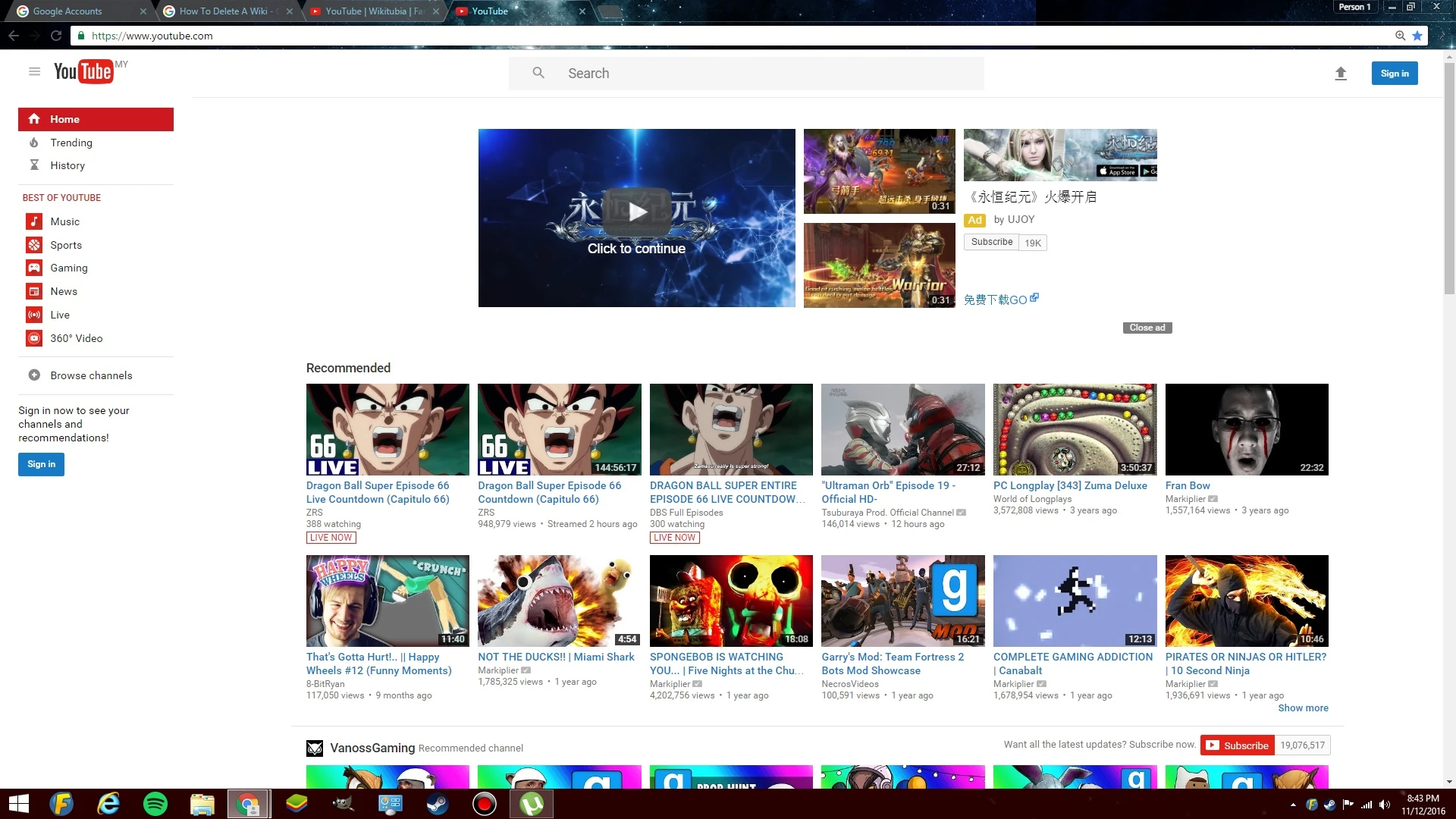Image resolution: width=1456 pixels, height=819 pixels.
Task: Open History in the sidebar
Action: coord(67,165)
